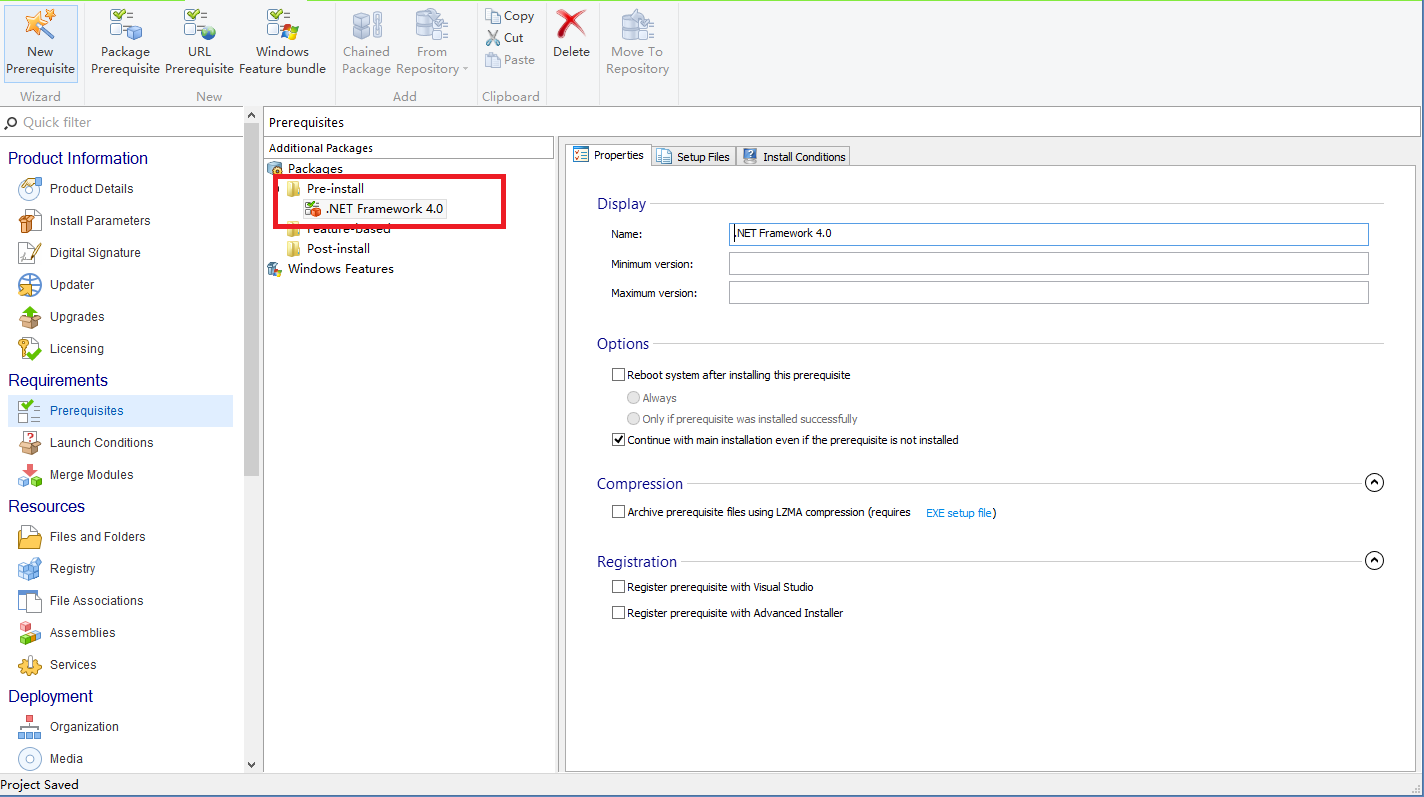Open Digital Signature in the sidebar

(95, 253)
